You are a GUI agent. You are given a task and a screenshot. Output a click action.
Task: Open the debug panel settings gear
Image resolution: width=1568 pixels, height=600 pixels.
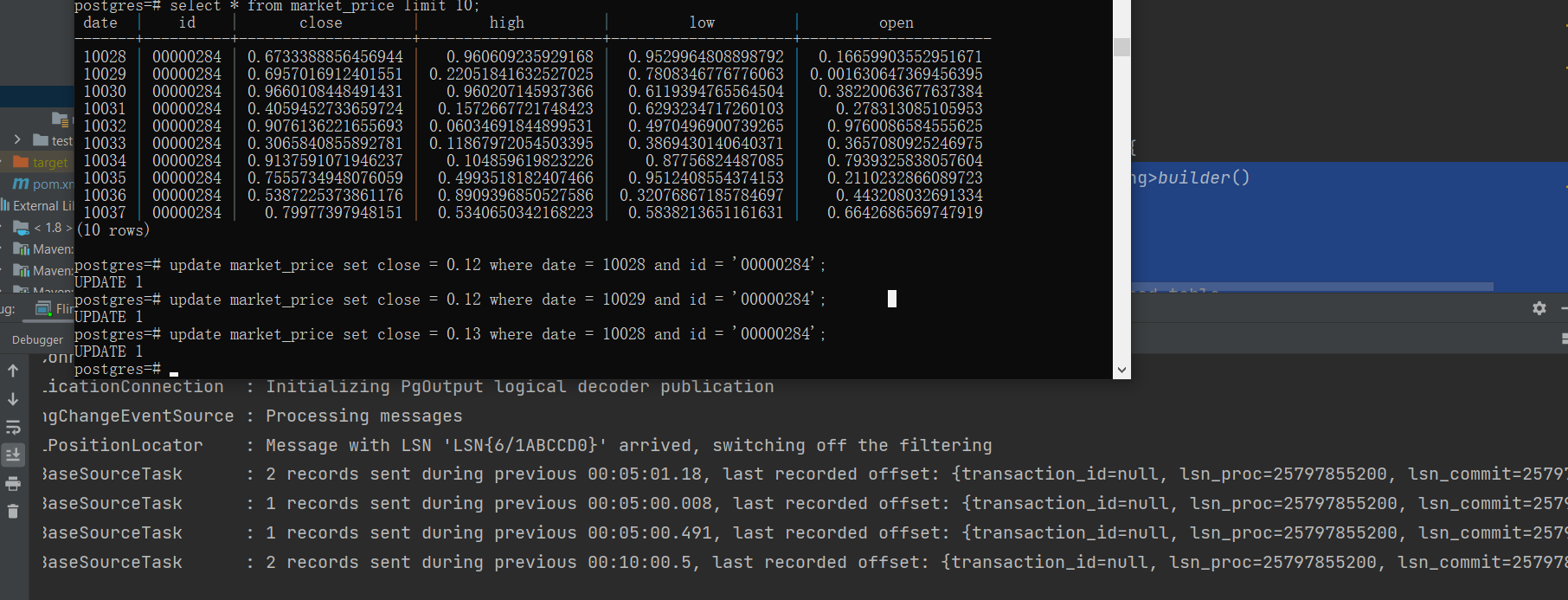tap(1539, 308)
